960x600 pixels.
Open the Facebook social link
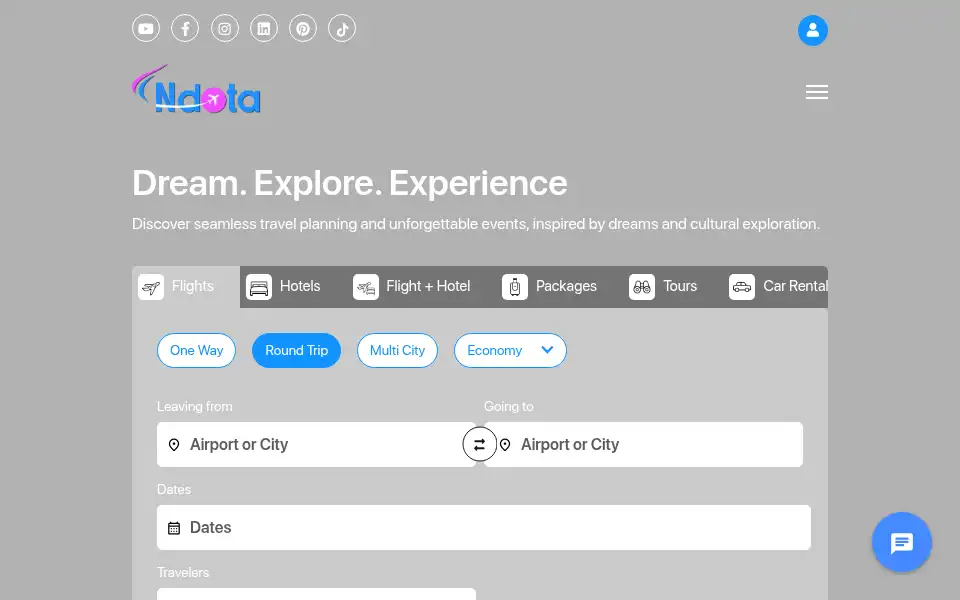(x=185, y=29)
